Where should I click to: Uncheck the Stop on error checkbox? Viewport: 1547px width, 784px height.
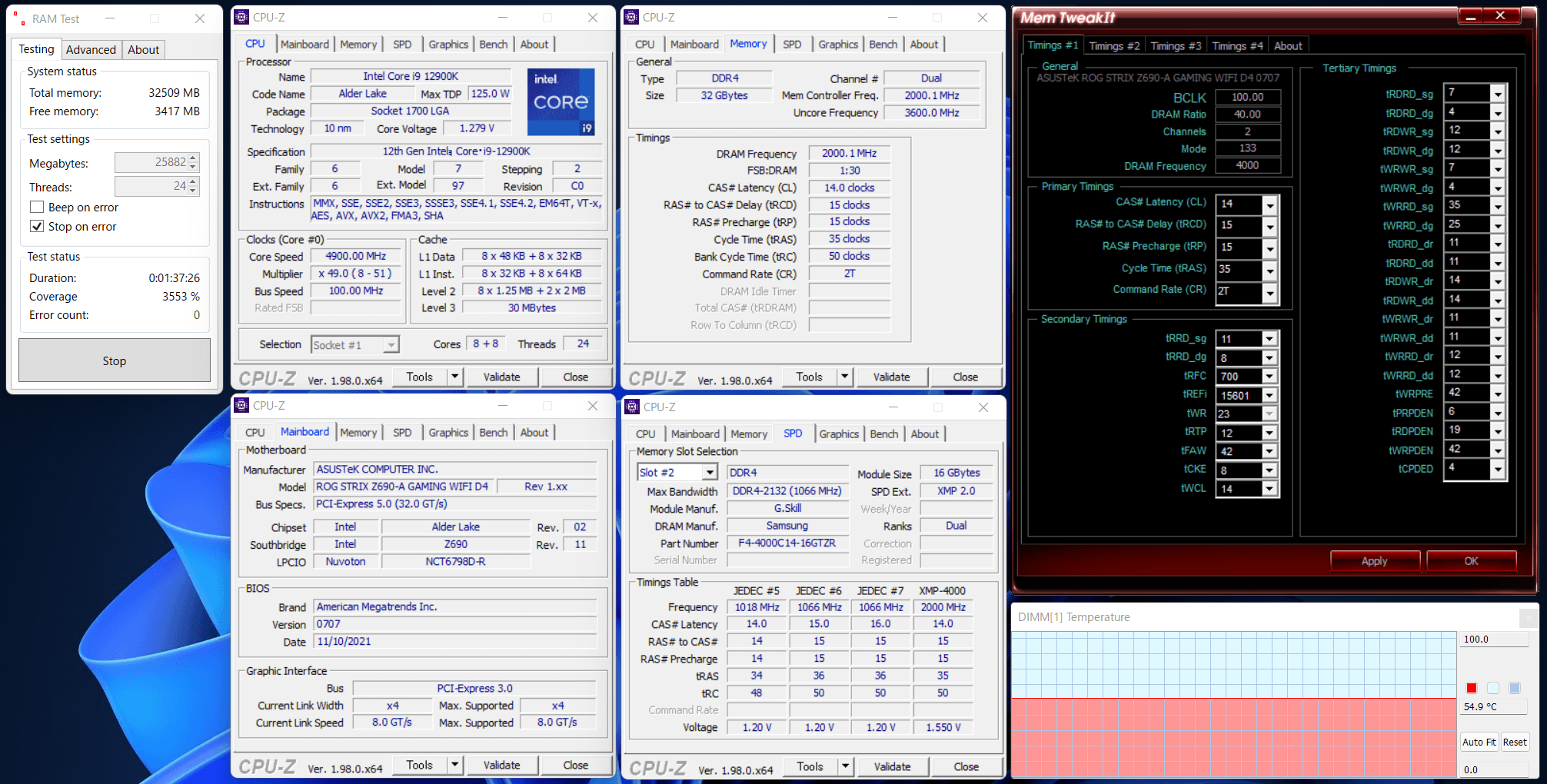pyautogui.click(x=36, y=227)
